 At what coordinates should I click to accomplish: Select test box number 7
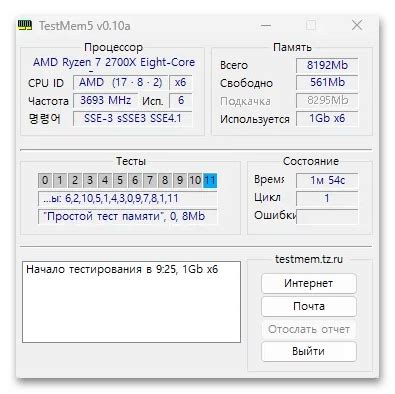coord(150,180)
